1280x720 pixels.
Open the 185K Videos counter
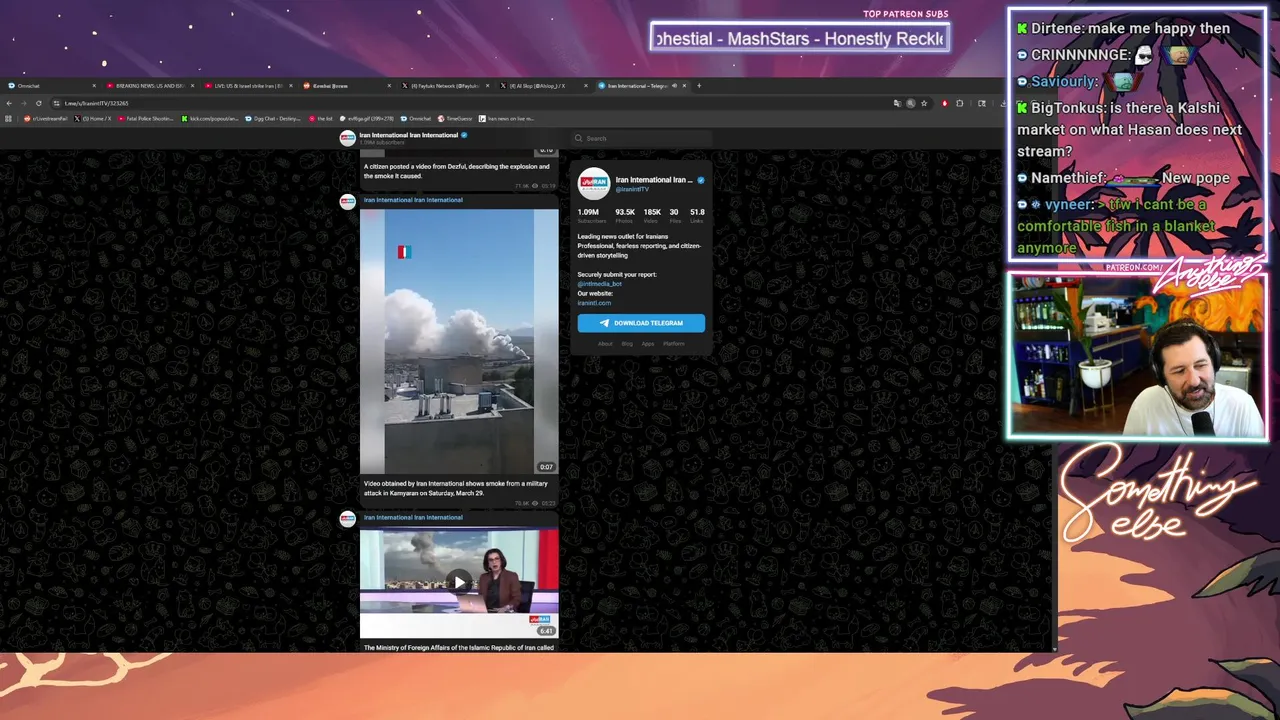tap(652, 215)
